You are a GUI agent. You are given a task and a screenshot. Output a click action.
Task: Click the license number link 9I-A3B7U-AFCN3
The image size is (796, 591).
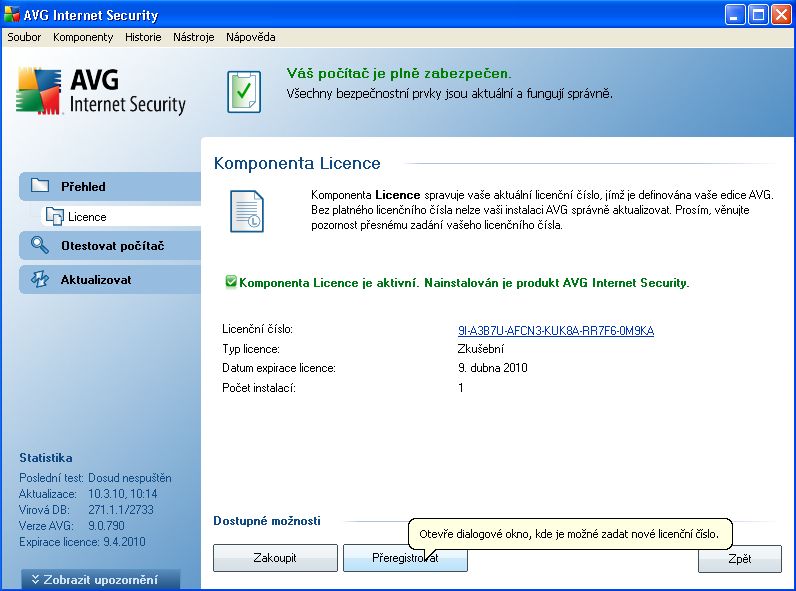(x=556, y=331)
